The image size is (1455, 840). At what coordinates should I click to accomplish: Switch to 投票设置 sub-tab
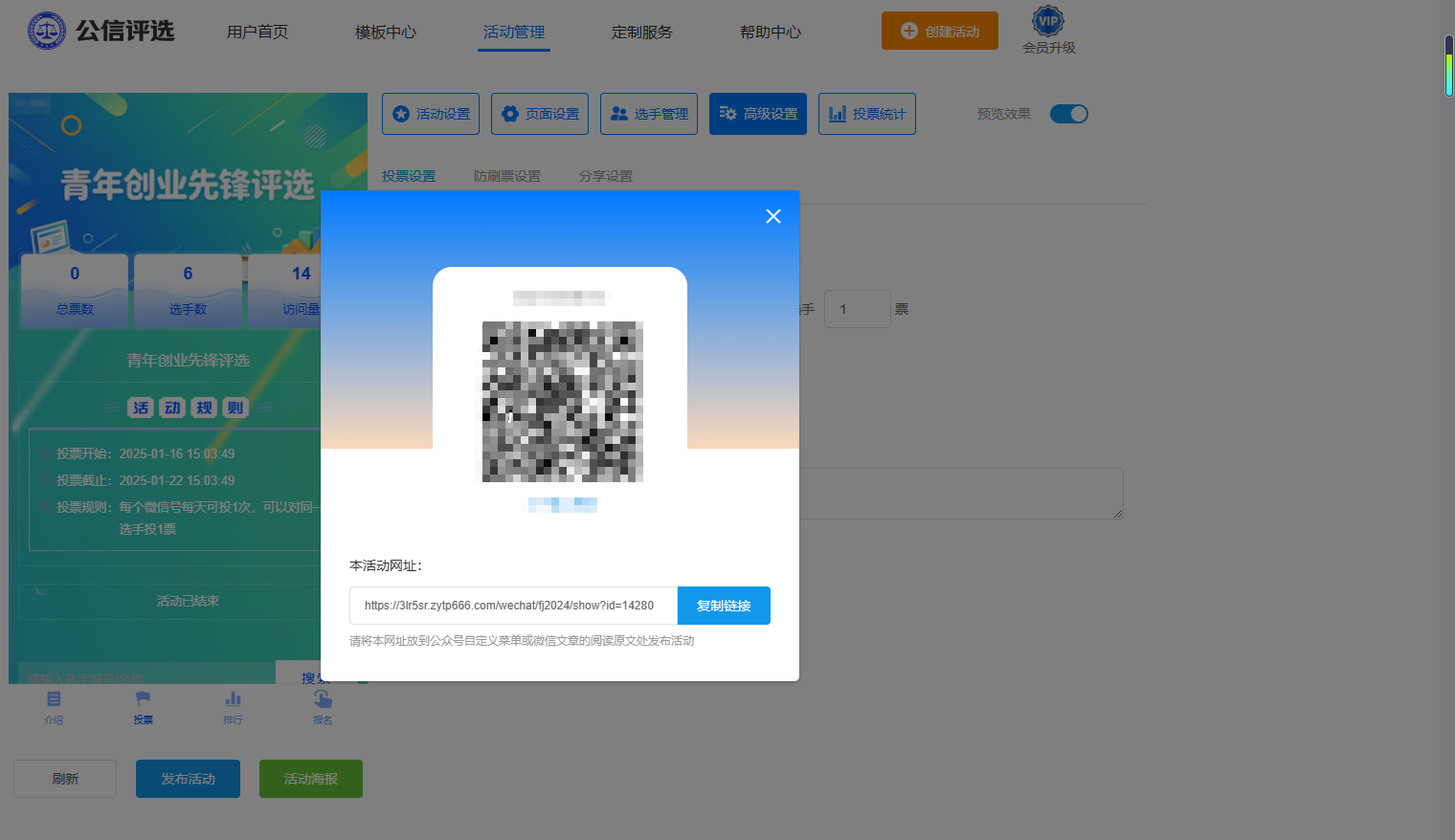409,176
